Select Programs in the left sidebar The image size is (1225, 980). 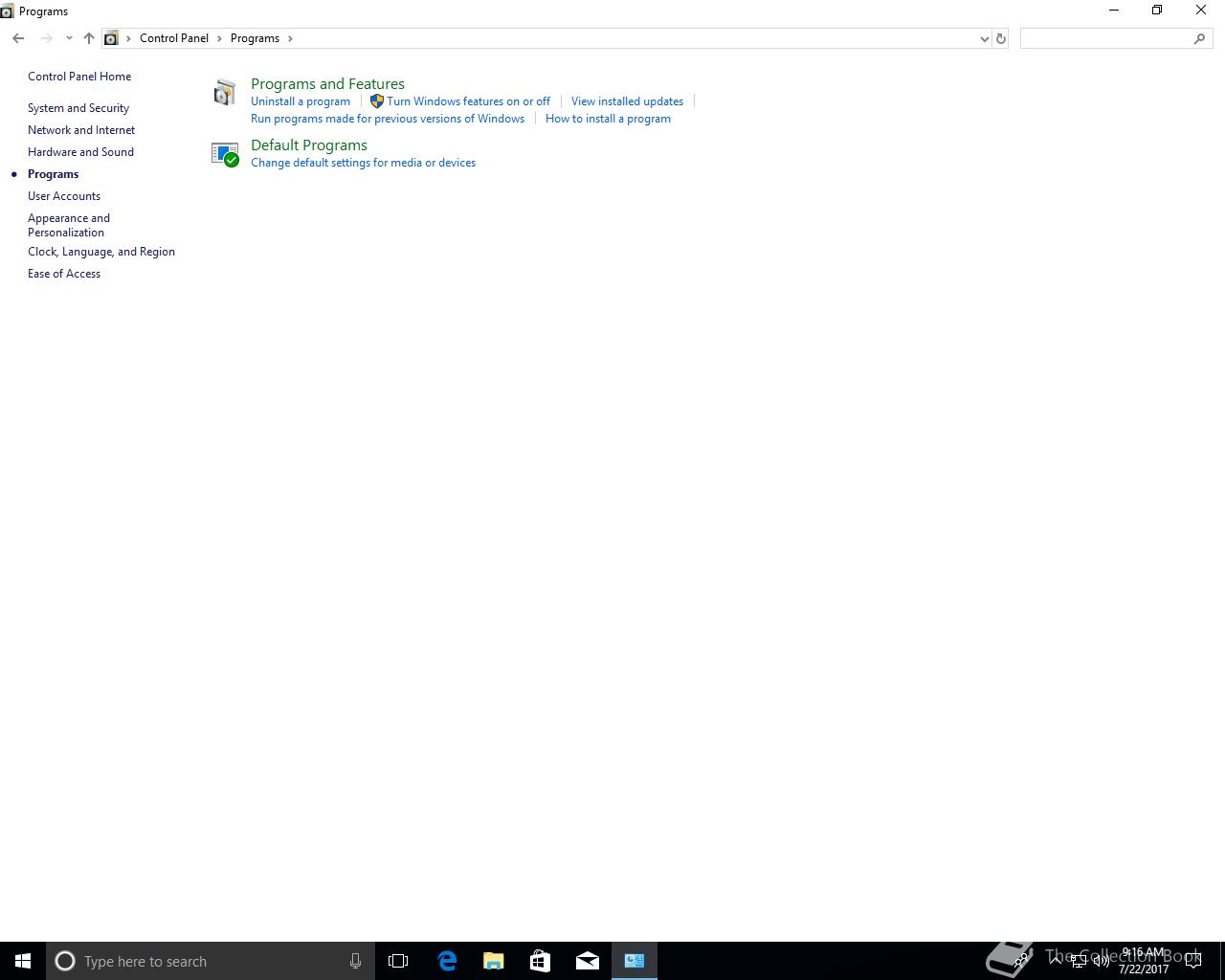pos(54,174)
